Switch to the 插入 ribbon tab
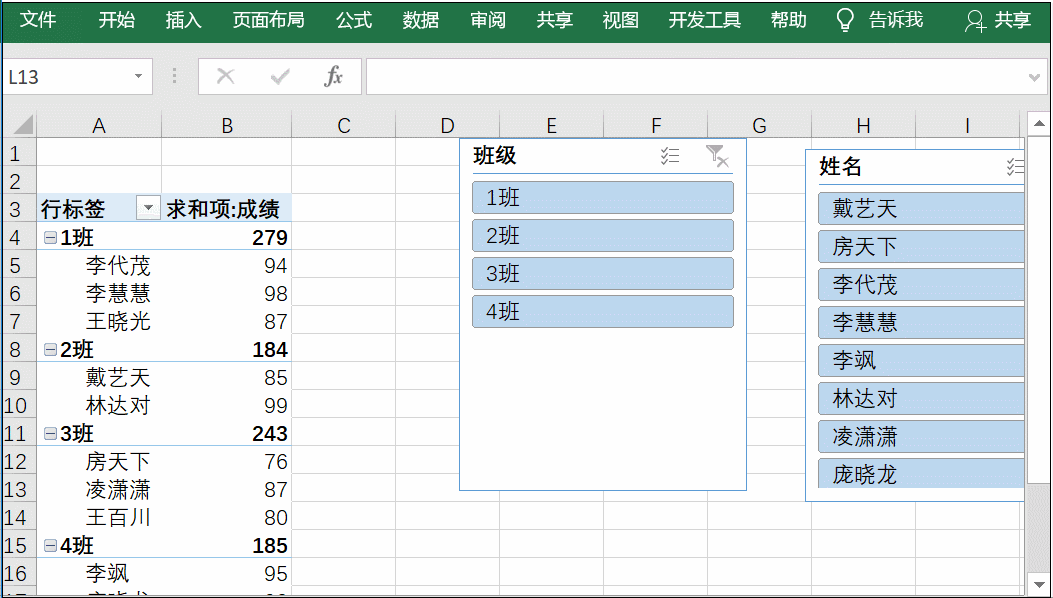 tap(182, 18)
